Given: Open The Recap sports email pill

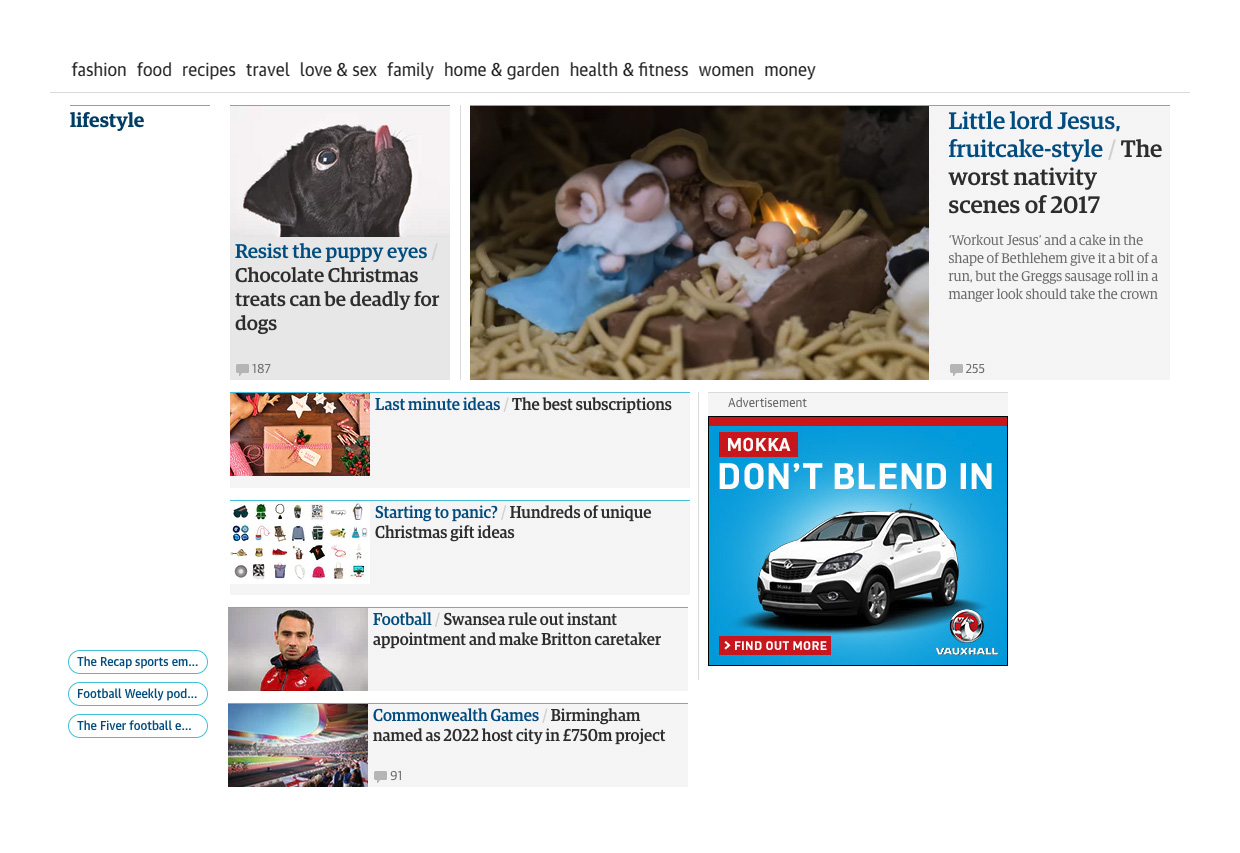Looking at the screenshot, I should (138, 662).
